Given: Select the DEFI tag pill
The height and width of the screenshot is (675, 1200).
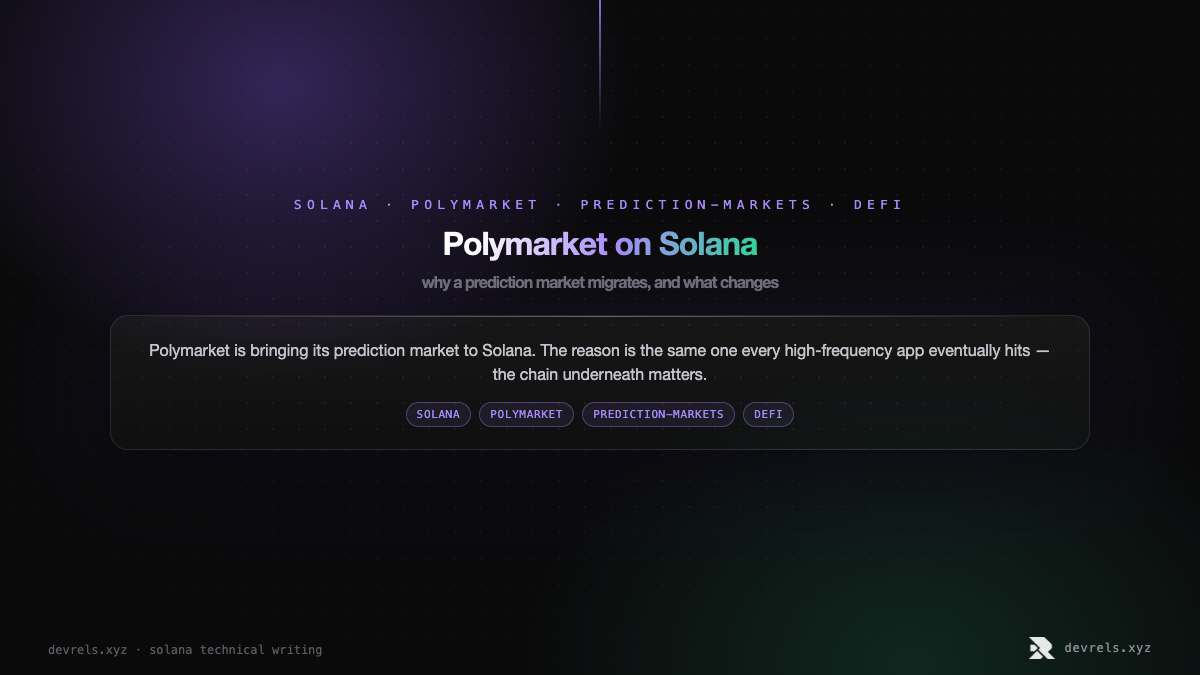Looking at the screenshot, I should pos(768,414).
